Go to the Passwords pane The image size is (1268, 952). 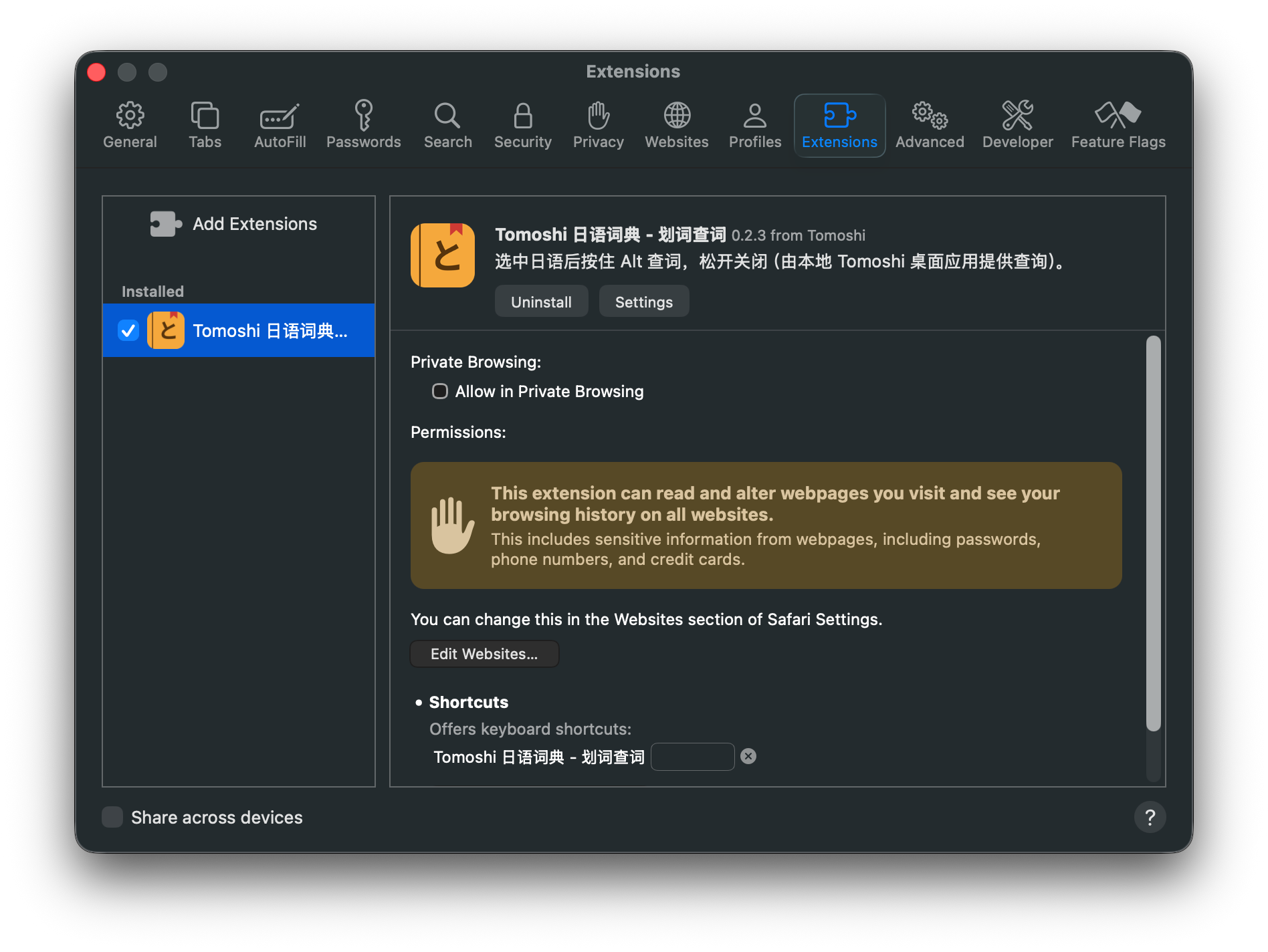point(363,125)
